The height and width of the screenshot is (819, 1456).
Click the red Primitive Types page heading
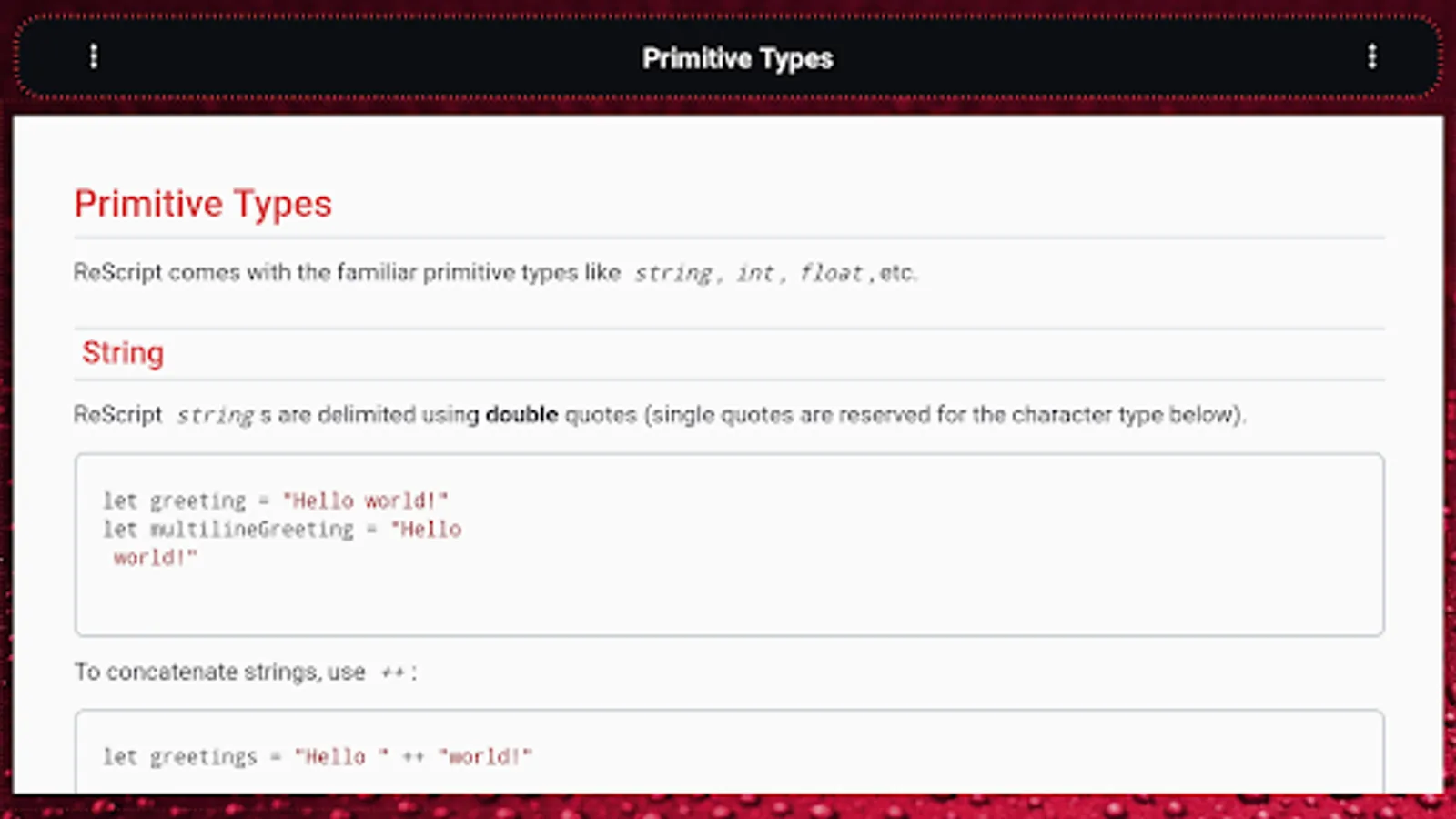(x=203, y=204)
